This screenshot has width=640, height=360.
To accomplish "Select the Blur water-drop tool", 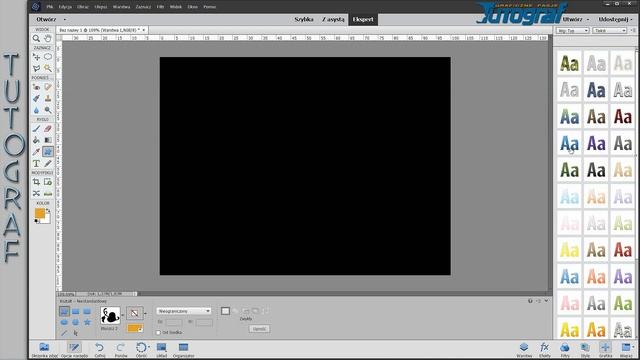I will (36, 110).
